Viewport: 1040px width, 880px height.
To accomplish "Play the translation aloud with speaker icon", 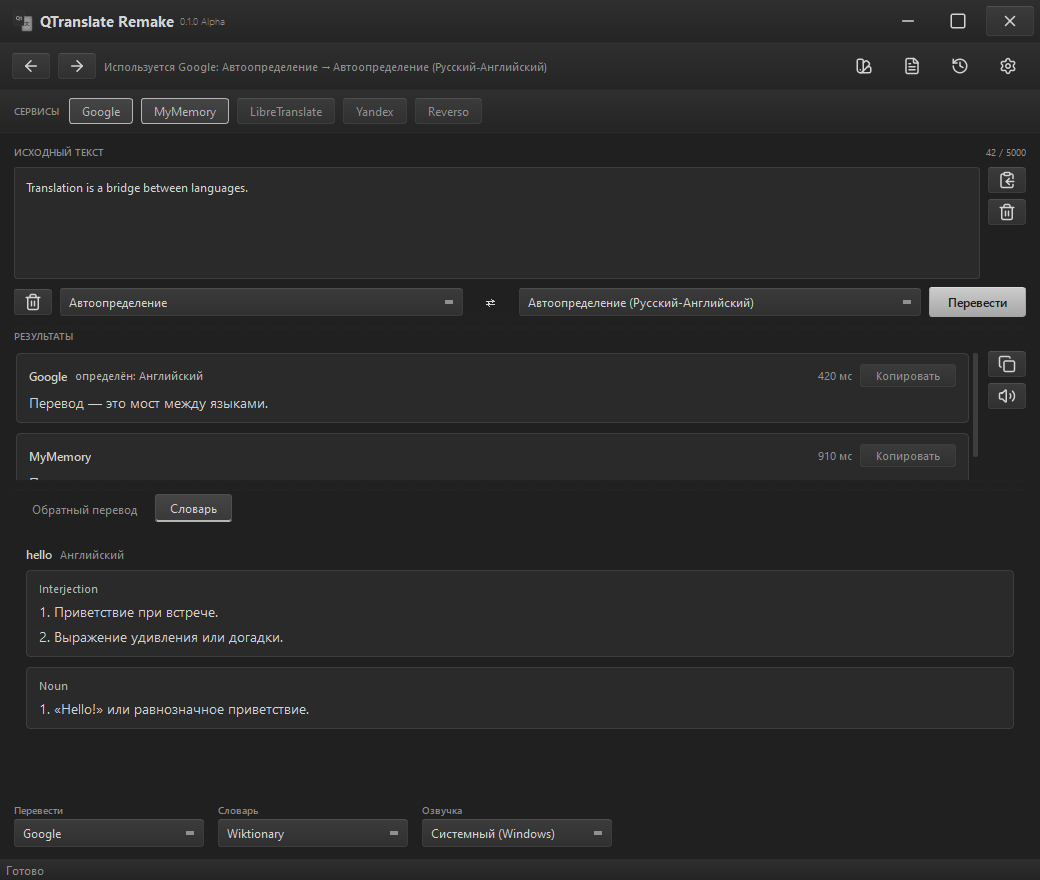I will [1007, 397].
